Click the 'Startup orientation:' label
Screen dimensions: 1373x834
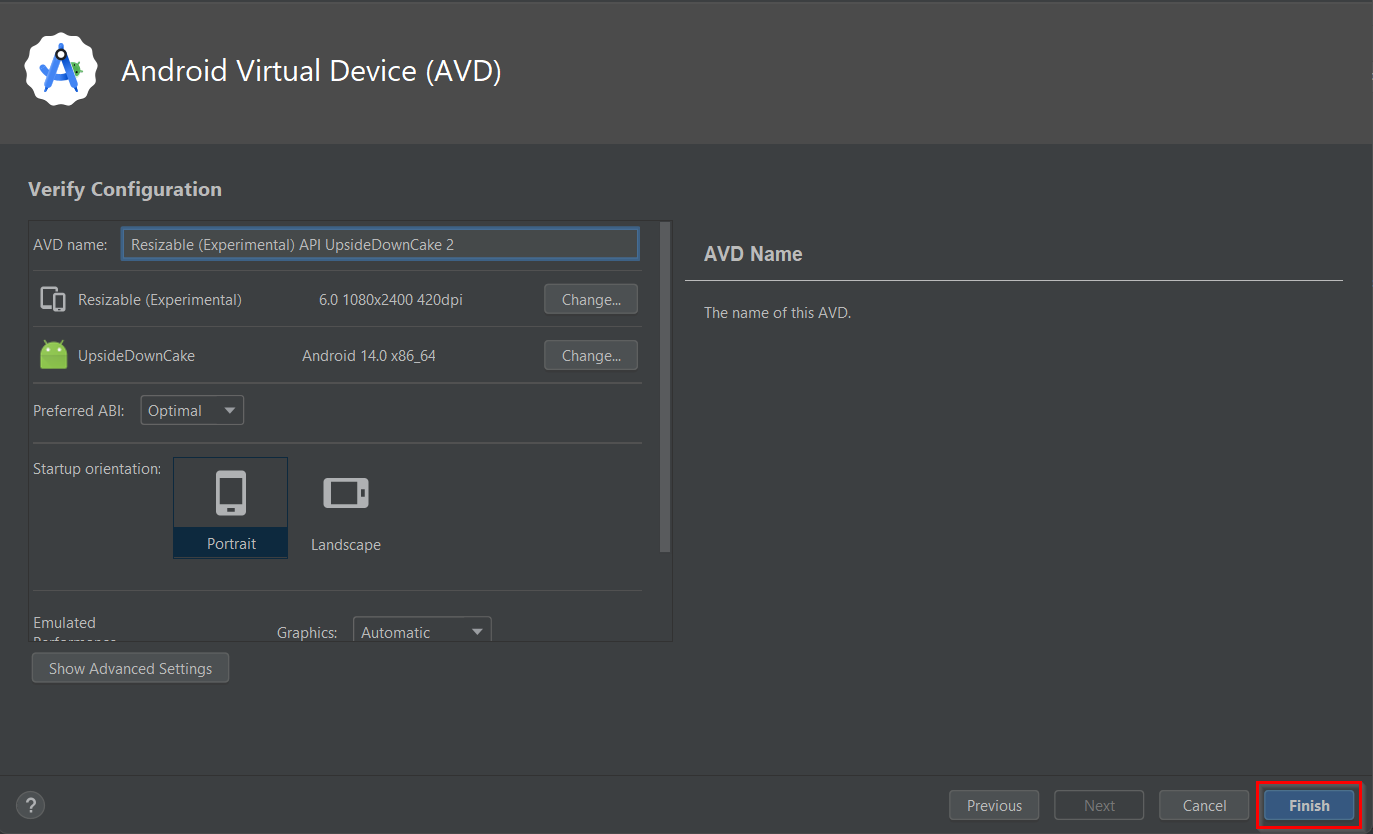click(97, 468)
